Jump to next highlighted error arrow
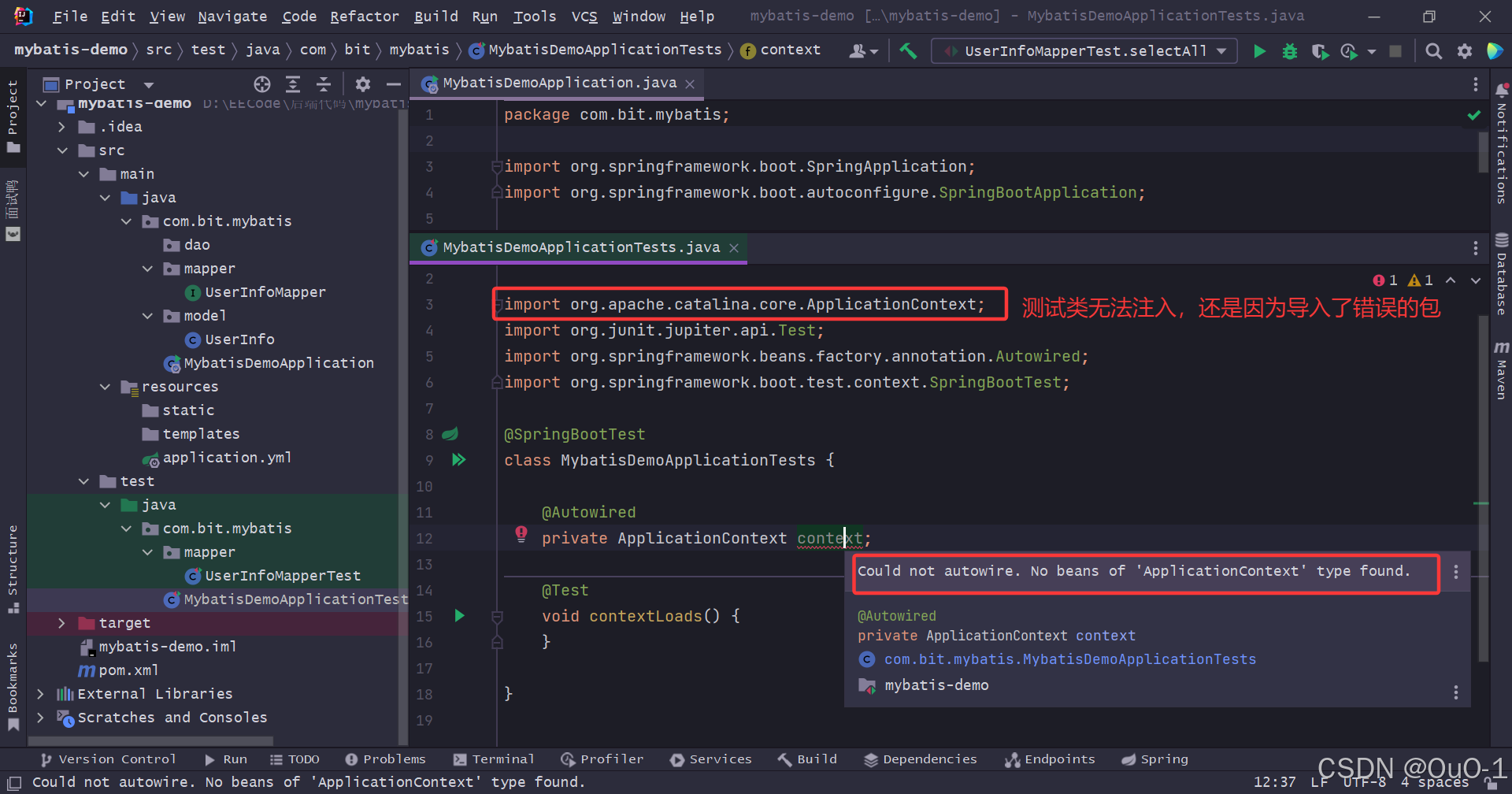 click(x=1476, y=280)
